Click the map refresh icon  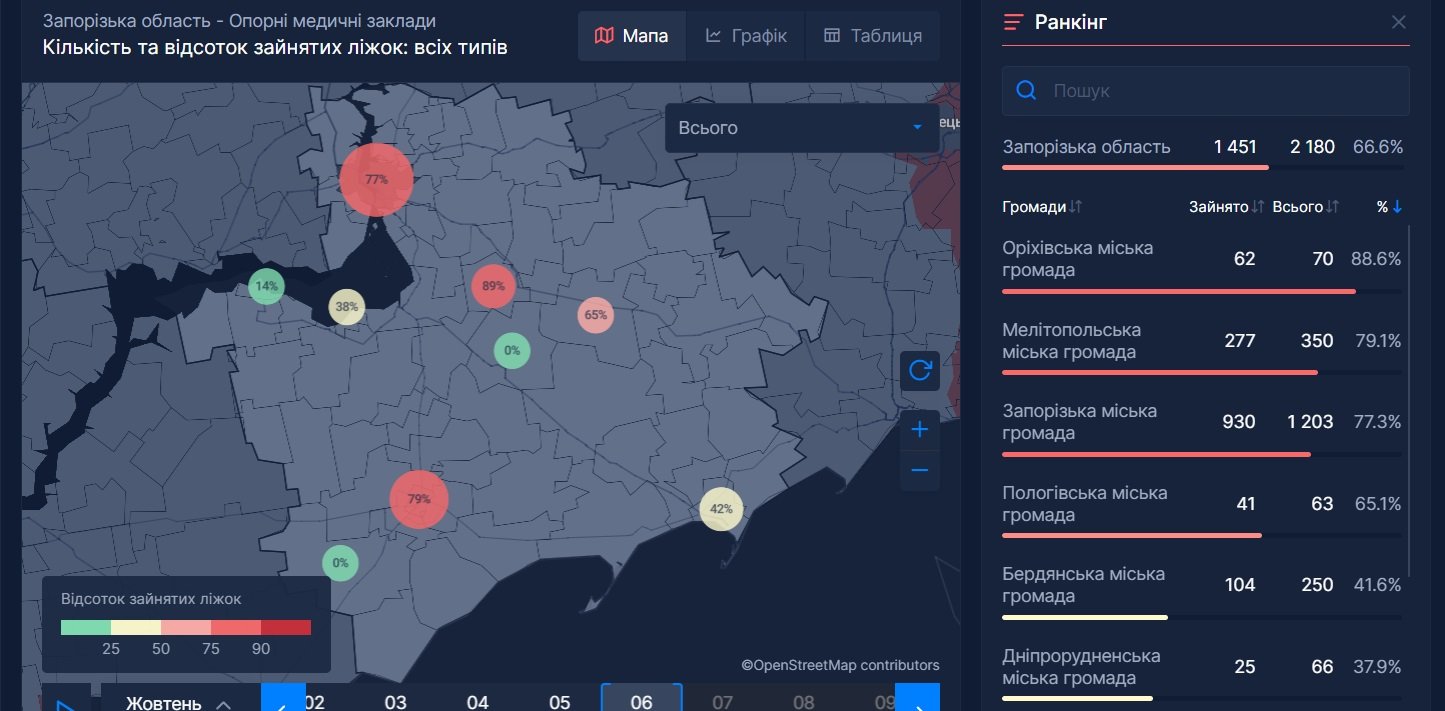coord(920,371)
